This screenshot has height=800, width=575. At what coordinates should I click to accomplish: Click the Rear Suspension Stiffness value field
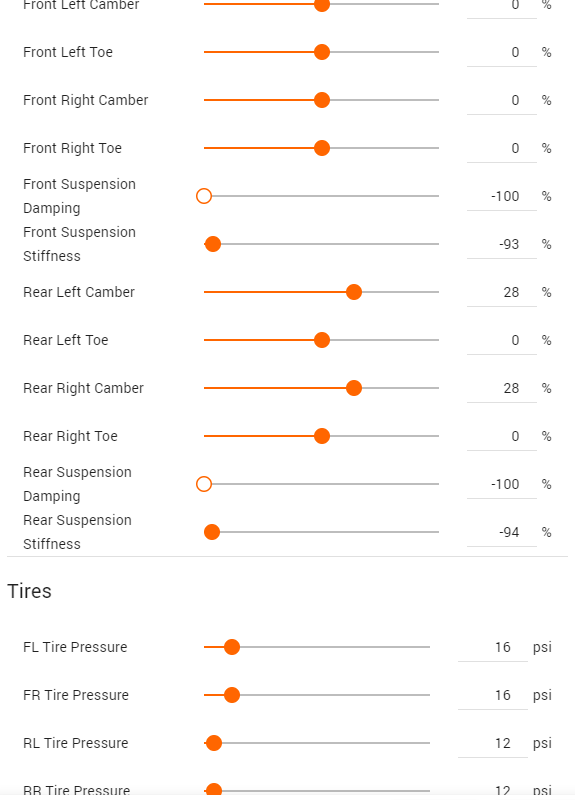click(x=502, y=532)
